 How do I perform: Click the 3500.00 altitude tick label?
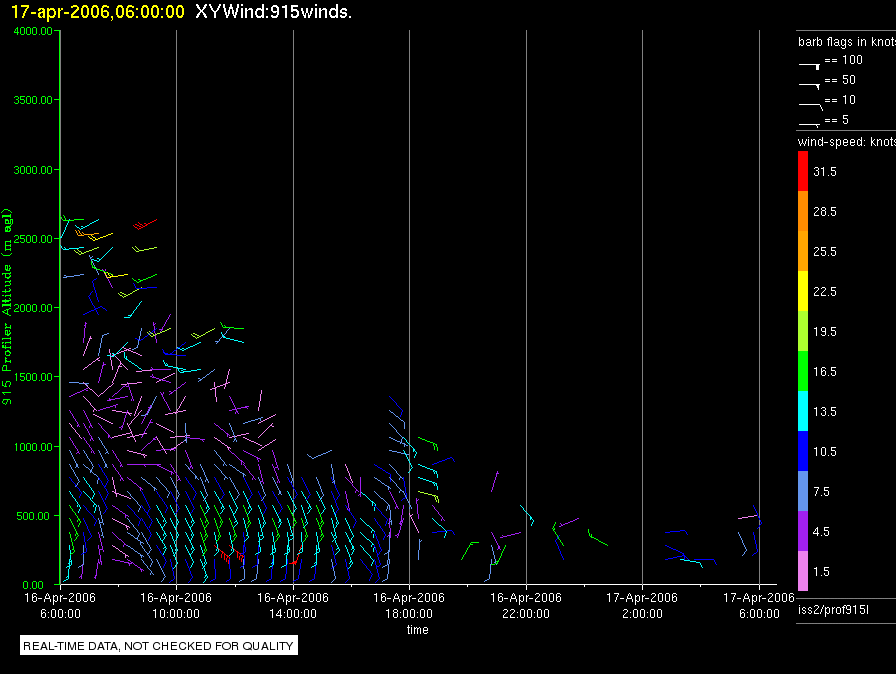[33, 100]
